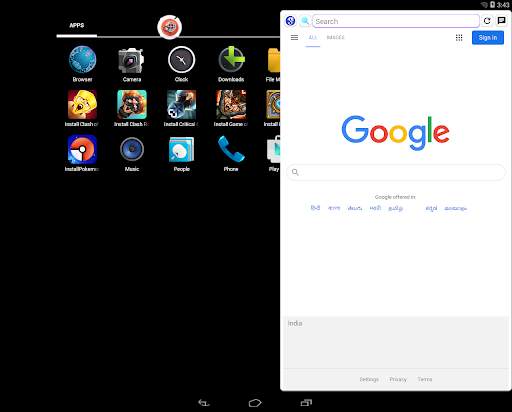This screenshot has width=512, height=412.
Task: Open the Google apps grid
Action: [x=459, y=38]
